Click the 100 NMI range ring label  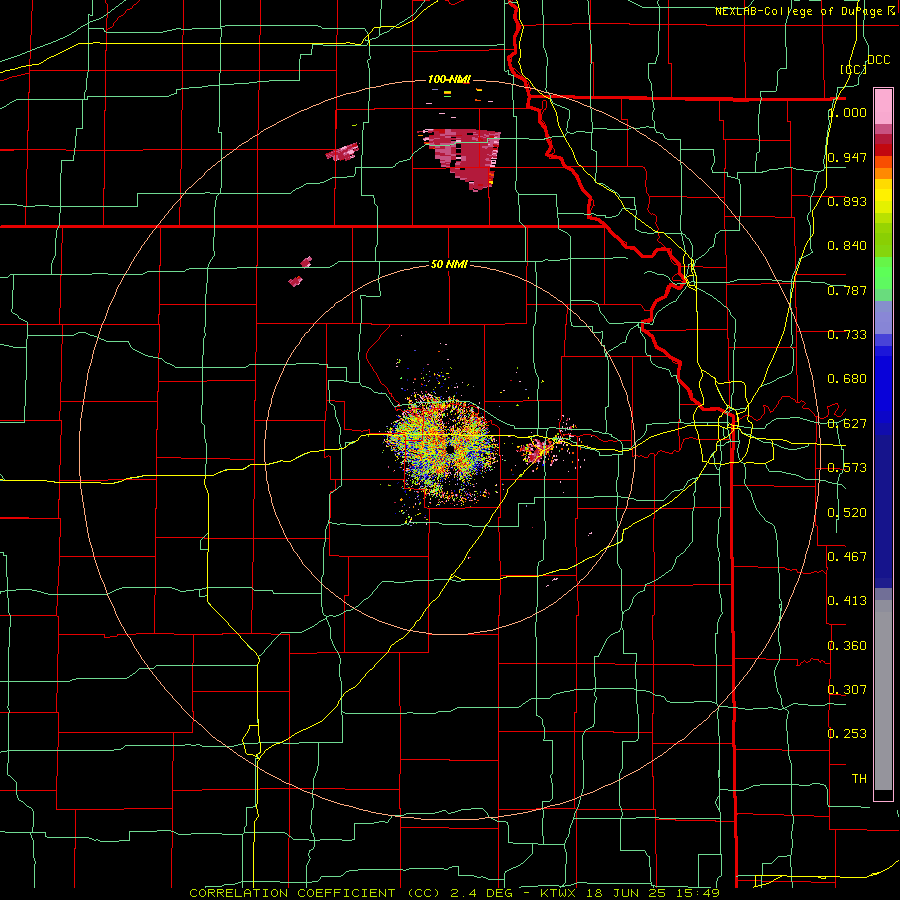449,79
